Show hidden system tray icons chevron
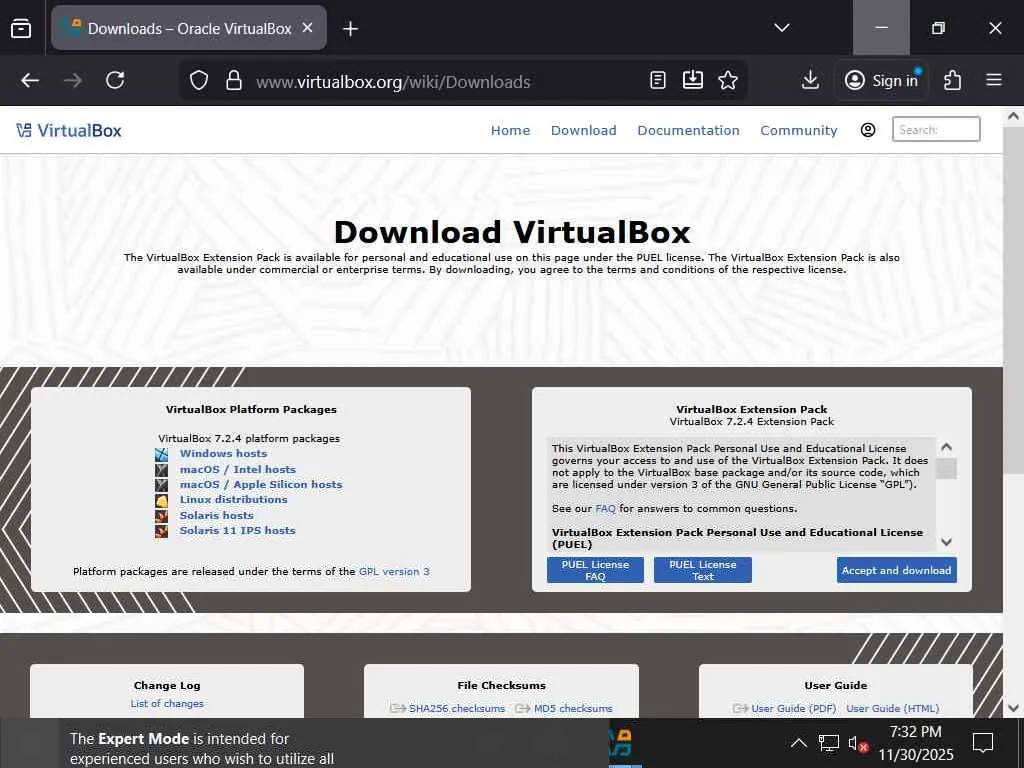The width and height of the screenshot is (1024, 768). pos(798,743)
